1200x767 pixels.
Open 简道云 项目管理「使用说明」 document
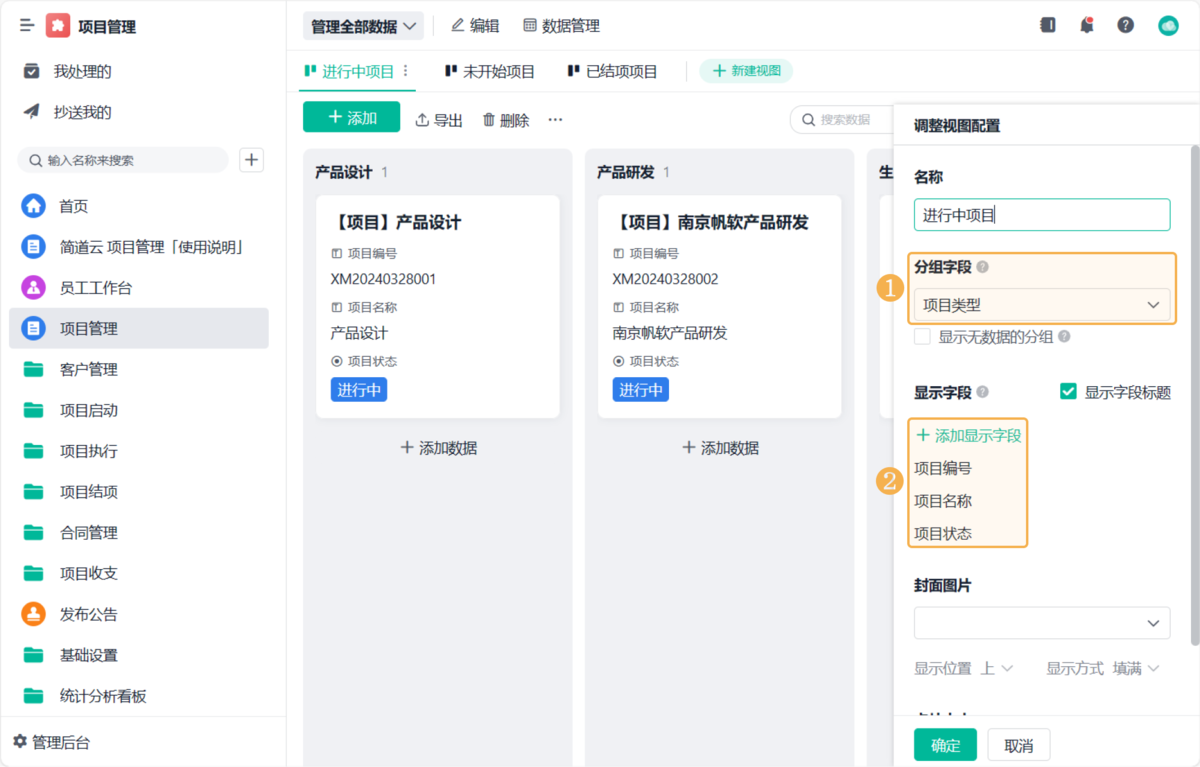[x=138, y=247]
